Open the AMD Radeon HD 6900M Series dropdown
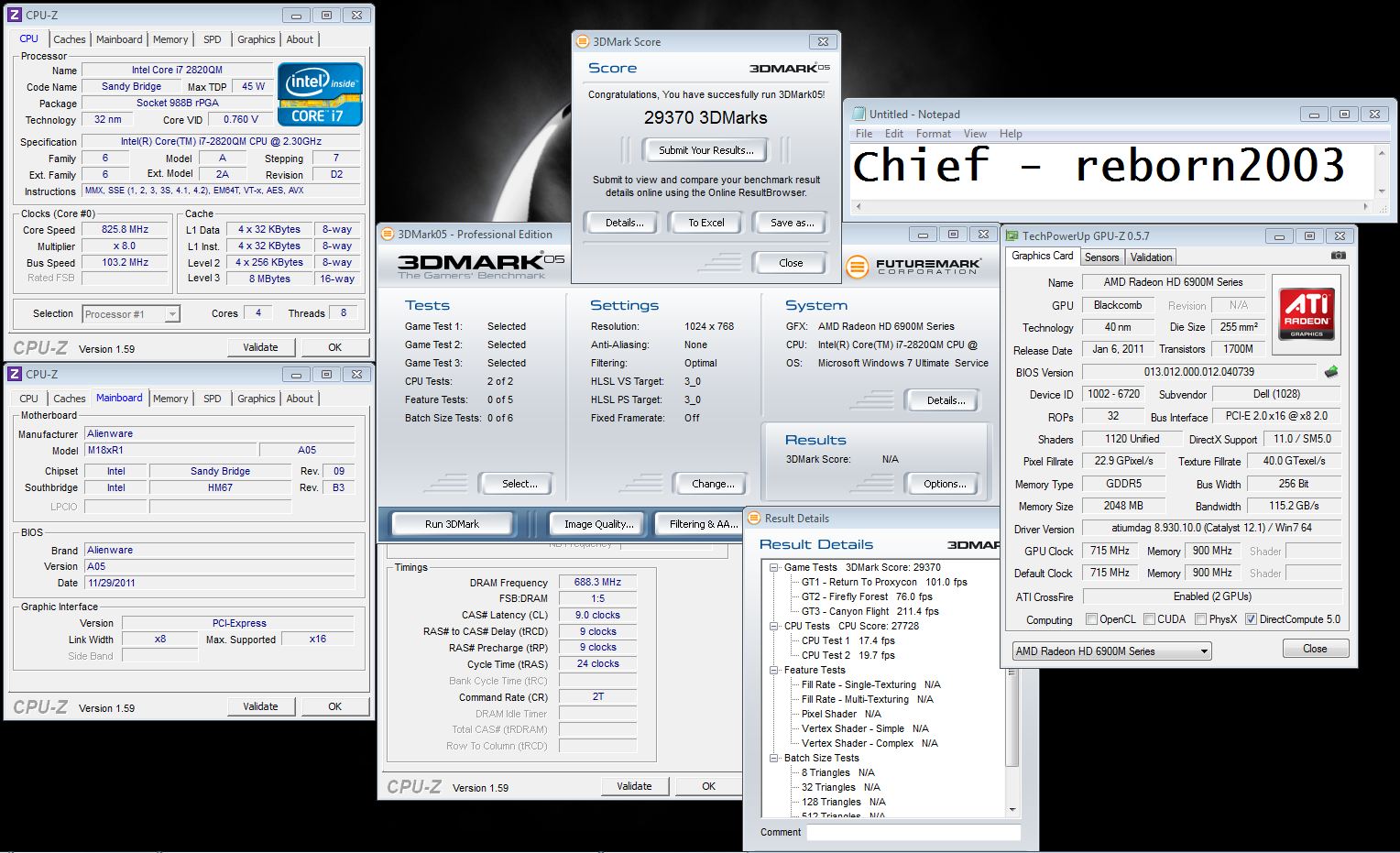This screenshot has width=1400, height=853. tap(1111, 651)
